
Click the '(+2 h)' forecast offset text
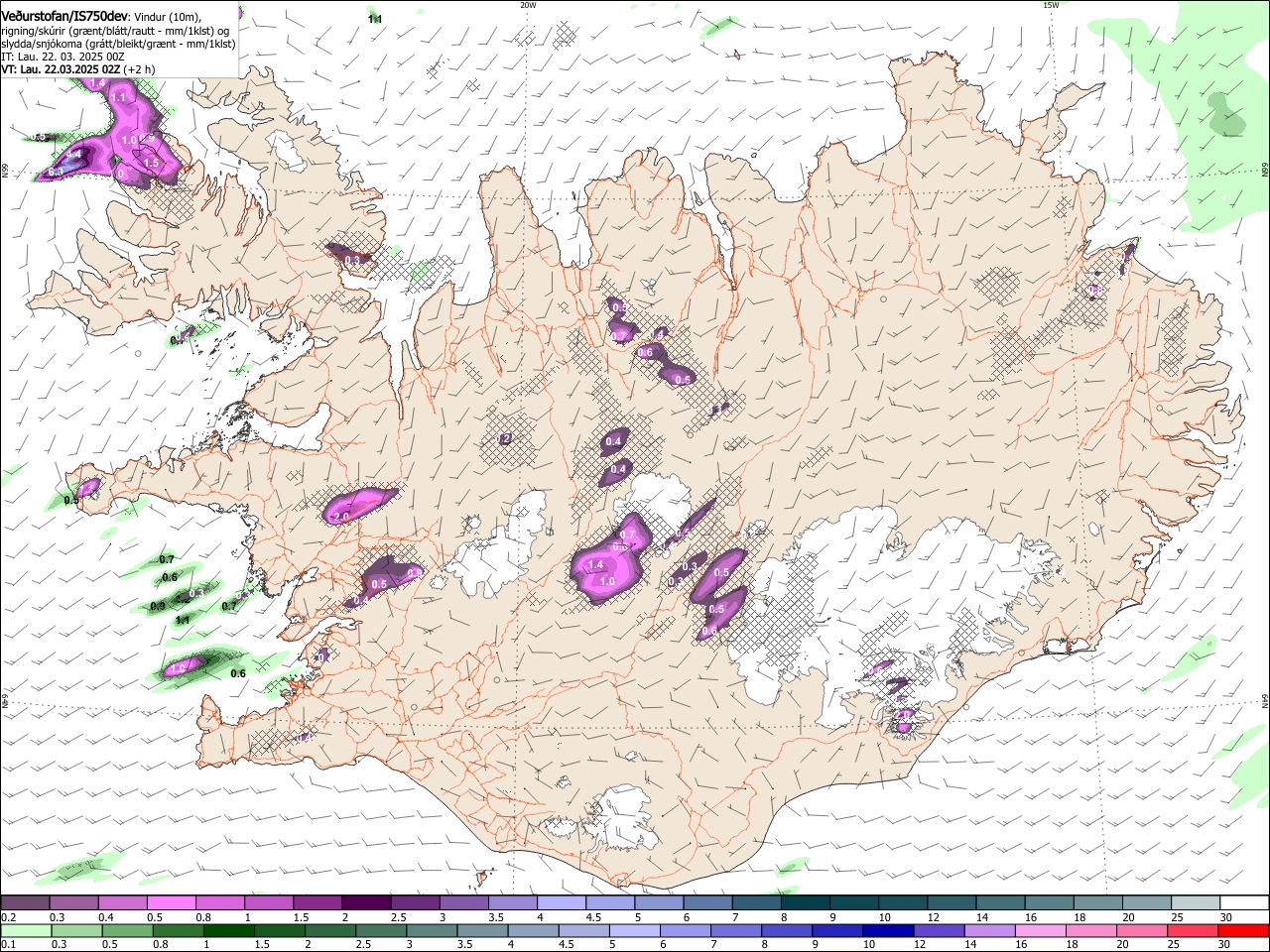(x=139, y=69)
